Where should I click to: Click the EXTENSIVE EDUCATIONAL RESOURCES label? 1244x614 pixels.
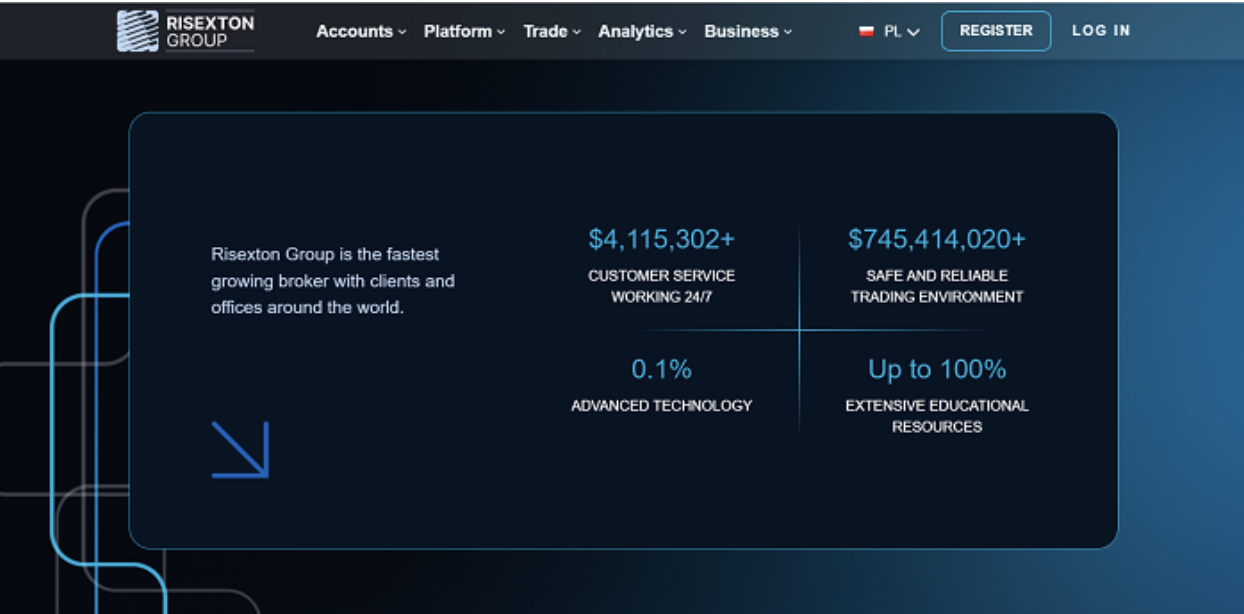937,416
